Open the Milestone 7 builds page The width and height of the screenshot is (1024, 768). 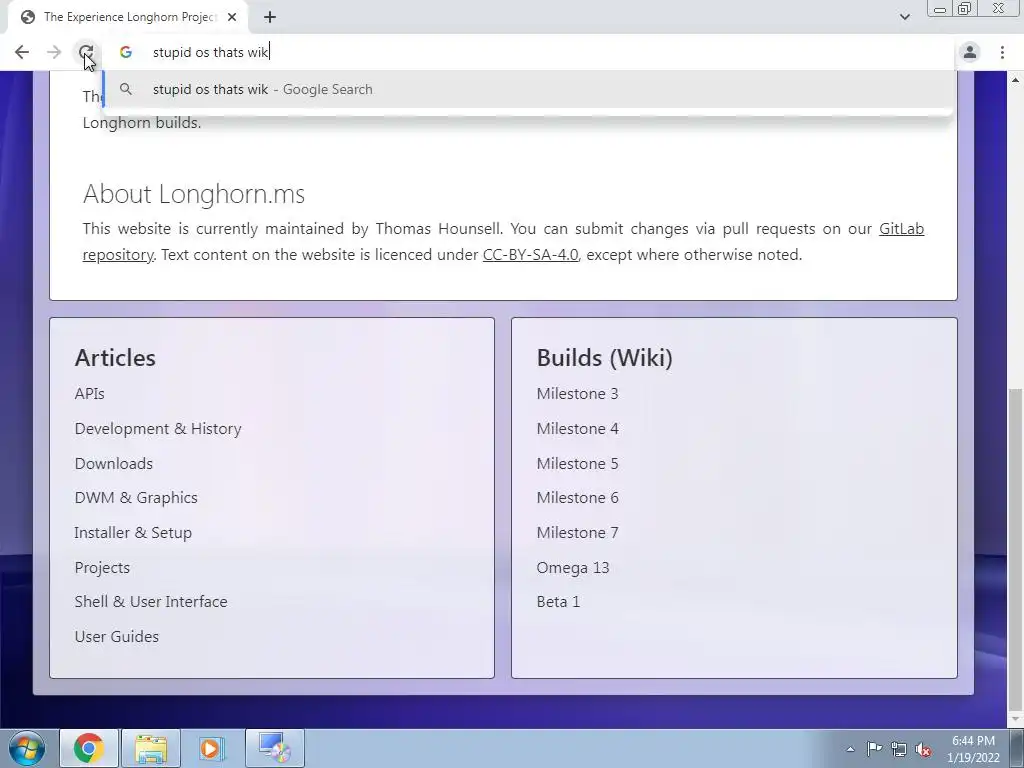pyautogui.click(x=577, y=533)
